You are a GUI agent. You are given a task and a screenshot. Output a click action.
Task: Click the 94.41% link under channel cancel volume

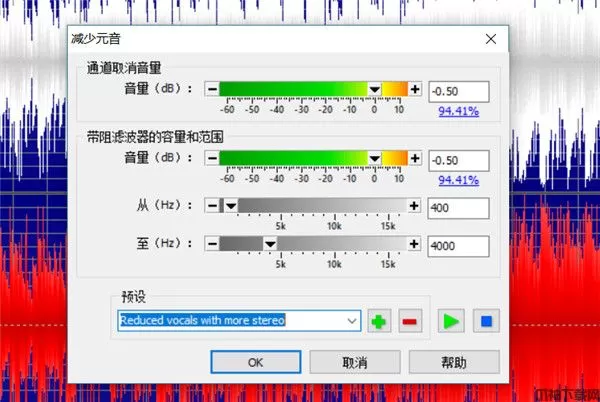(458, 111)
